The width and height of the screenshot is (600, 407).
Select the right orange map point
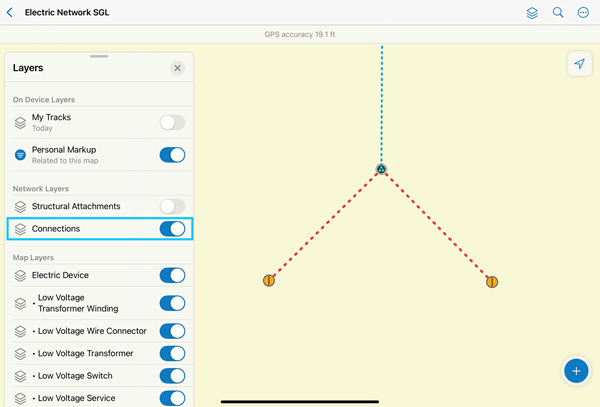[x=491, y=282]
